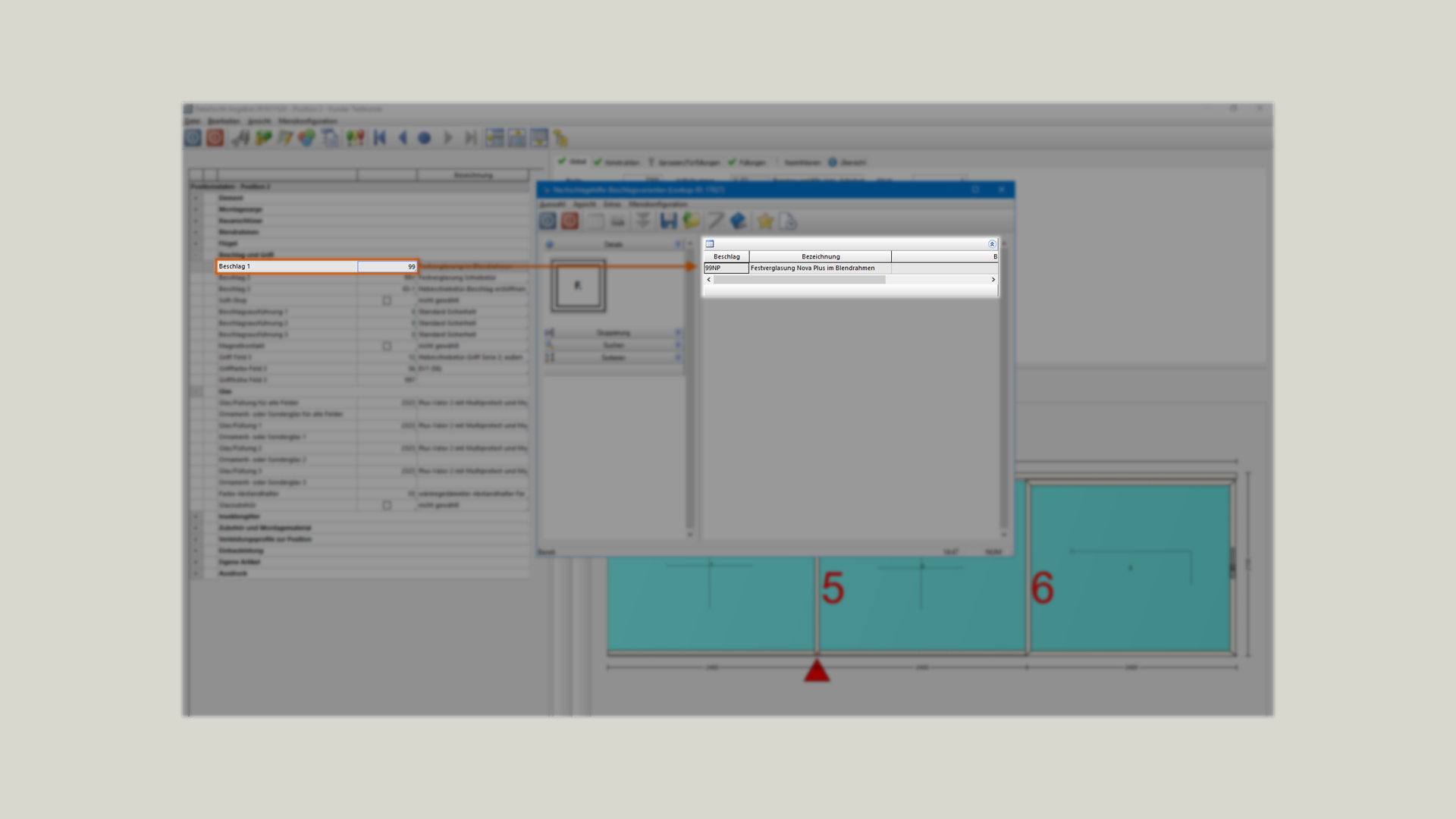Click the table grid icon above Beschlag column
Screen dimensions: 1456x819
coord(710,244)
